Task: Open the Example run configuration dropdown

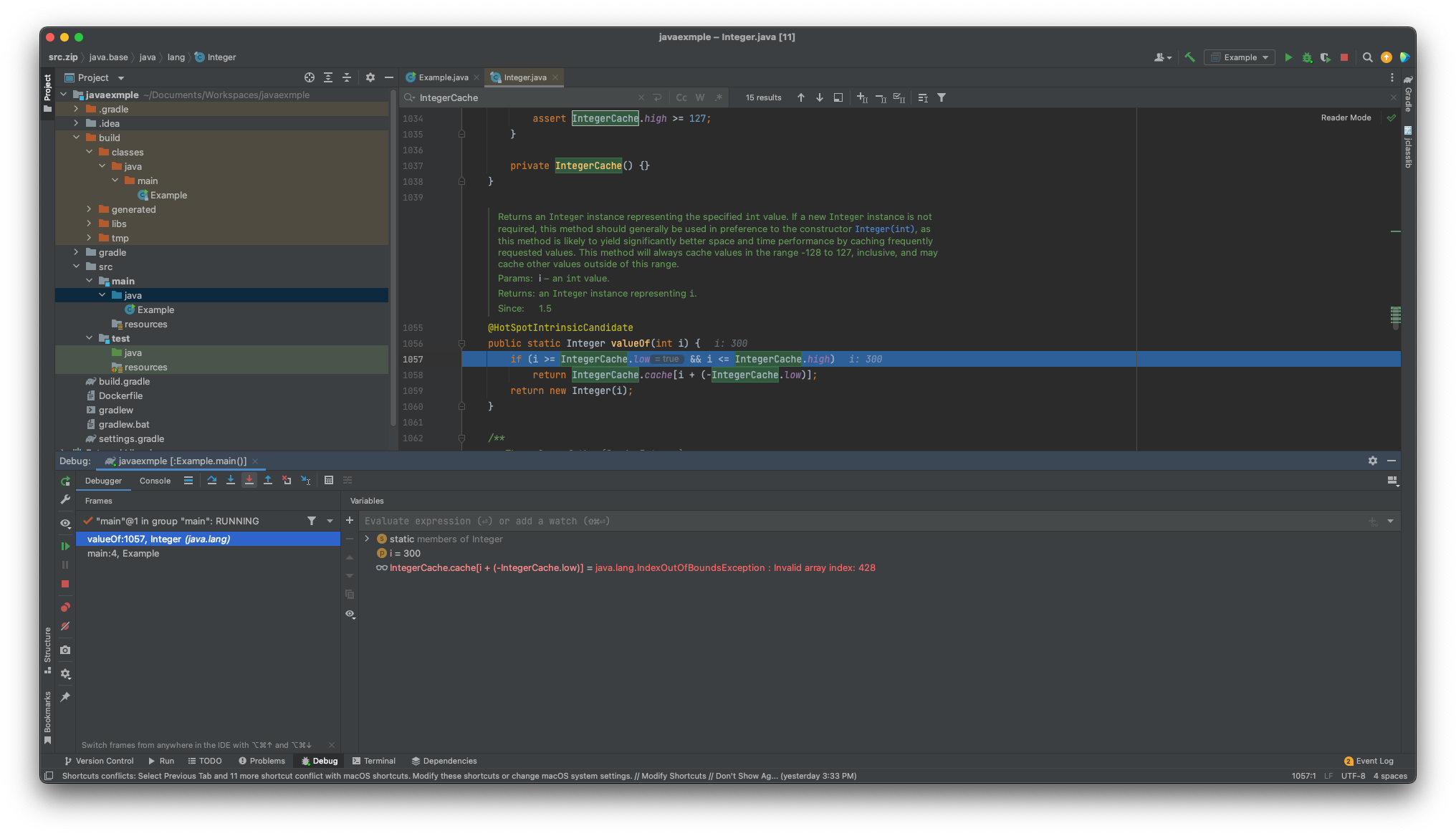Action: tap(1240, 57)
